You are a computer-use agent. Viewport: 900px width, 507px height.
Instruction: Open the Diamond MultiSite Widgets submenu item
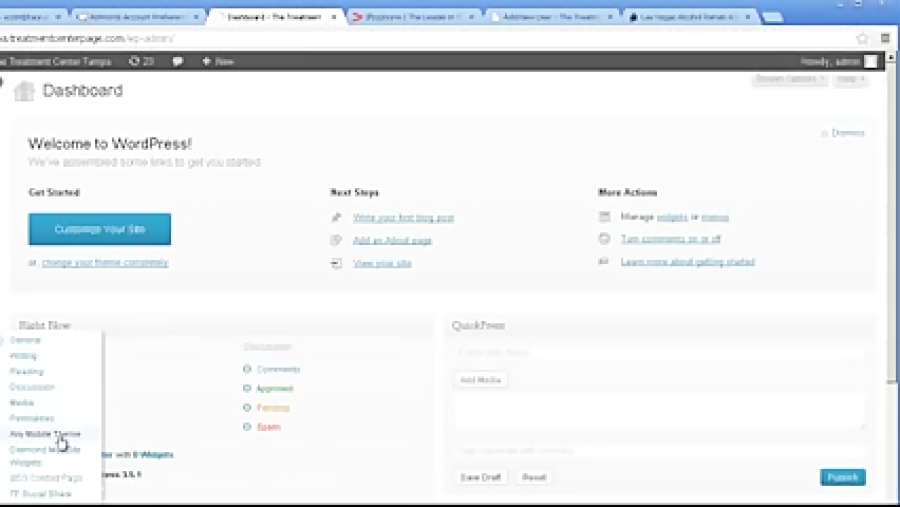pyautogui.click(x=45, y=456)
